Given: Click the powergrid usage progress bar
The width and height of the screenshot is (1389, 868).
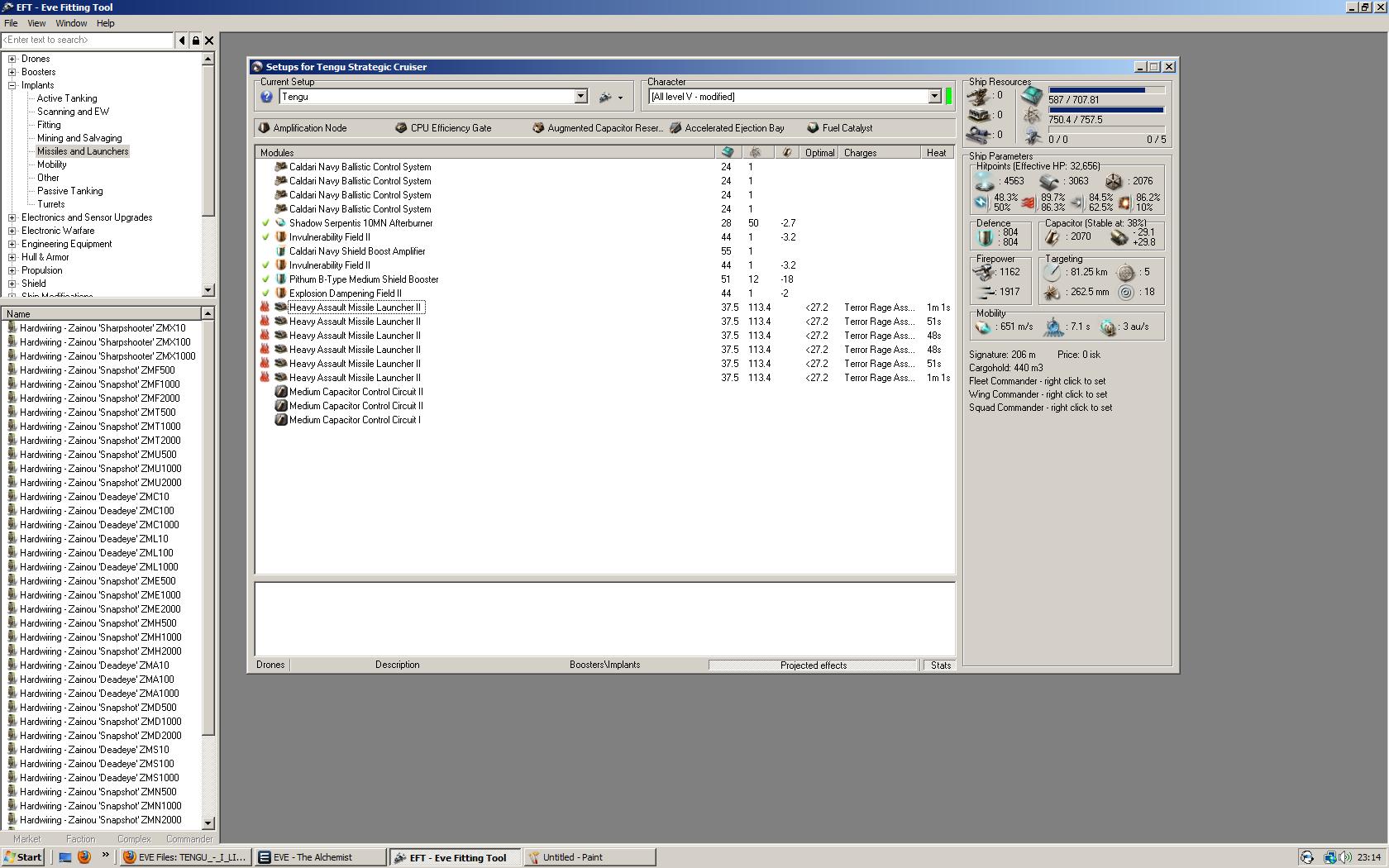Looking at the screenshot, I should tap(1106, 110).
